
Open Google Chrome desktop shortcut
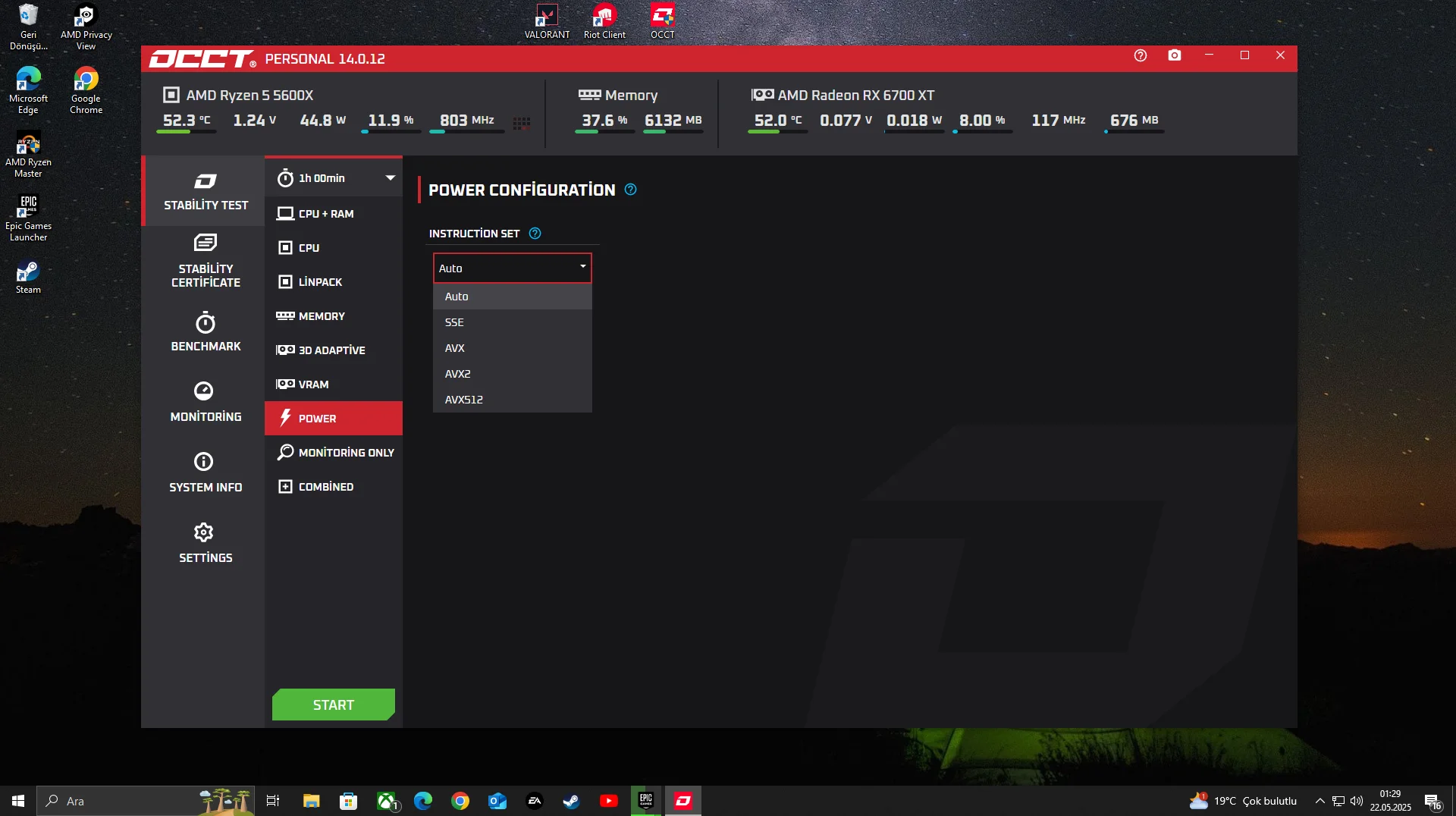coord(86,90)
